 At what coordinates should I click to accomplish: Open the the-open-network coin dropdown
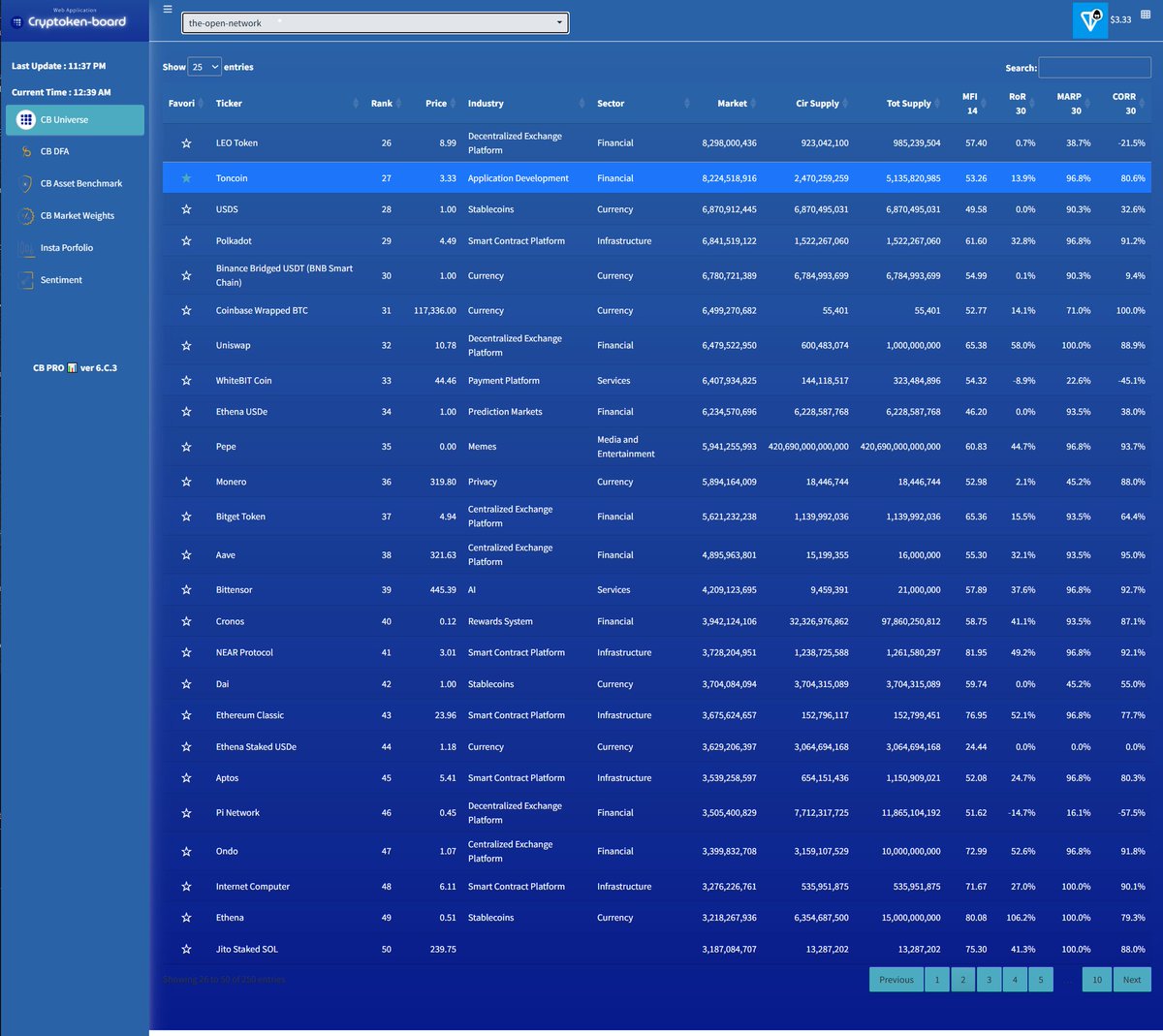pos(375,23)
